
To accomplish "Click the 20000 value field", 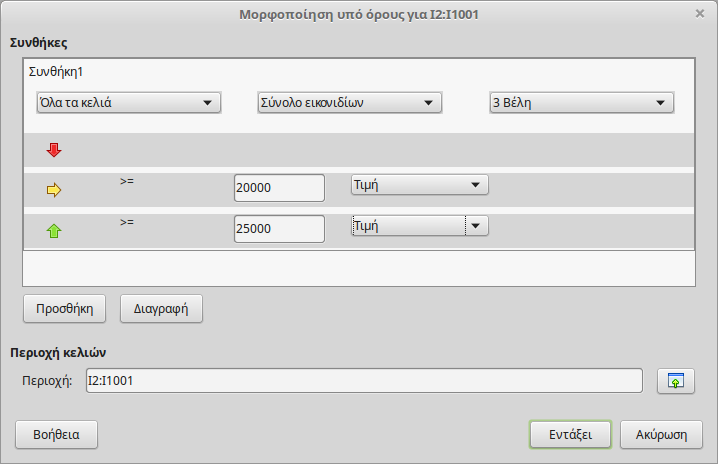I will (x=278, y=188).
